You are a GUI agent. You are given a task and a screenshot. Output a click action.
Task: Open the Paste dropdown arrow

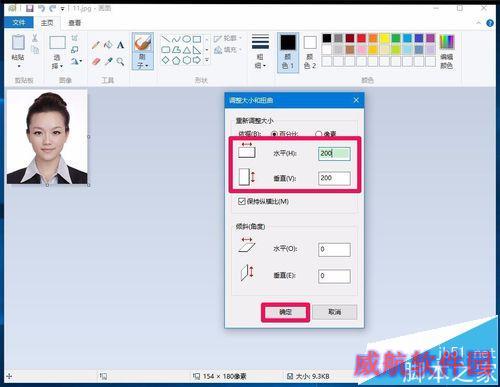pos(18,66)
